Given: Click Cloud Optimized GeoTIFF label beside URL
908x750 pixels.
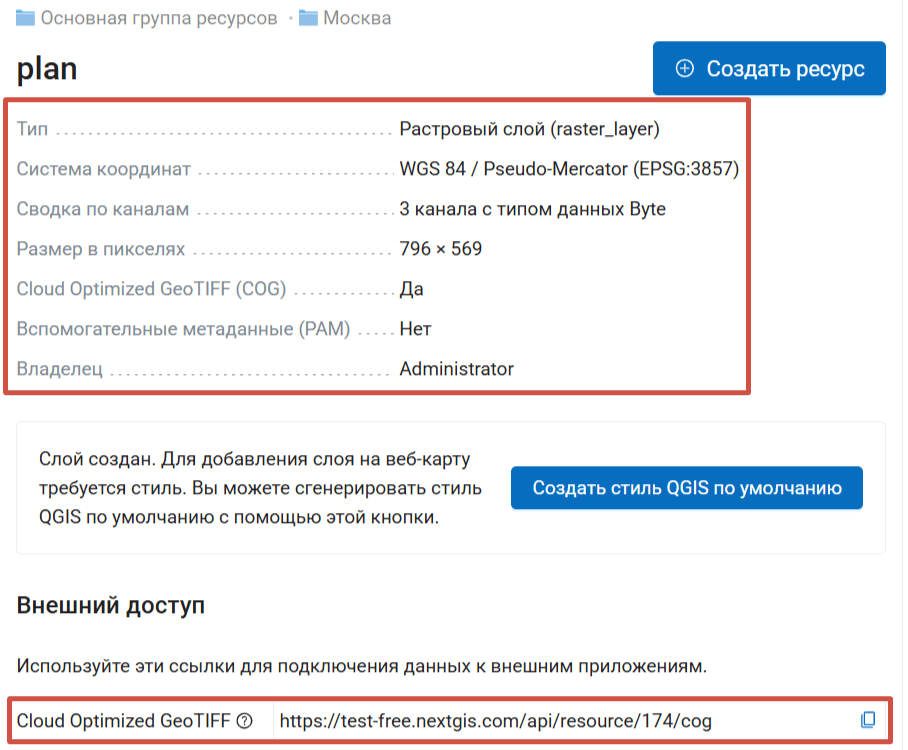Looking at the screenshot, I should (x=124, y=721).
